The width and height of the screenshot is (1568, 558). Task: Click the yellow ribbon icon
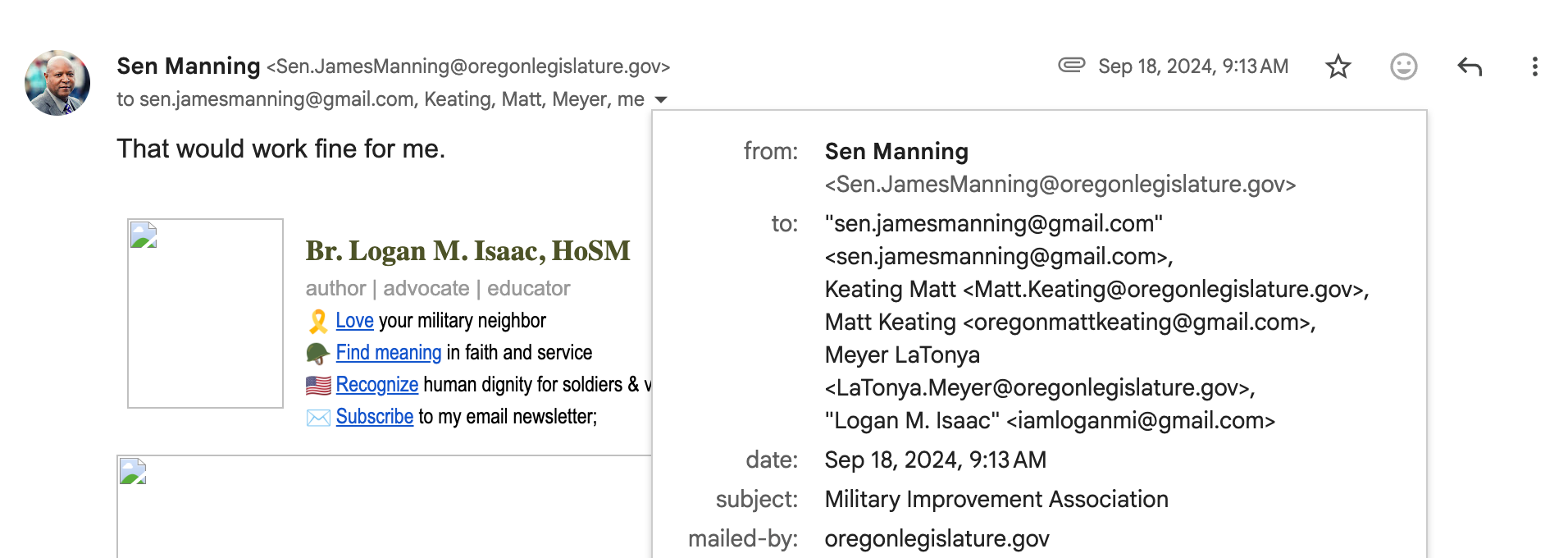(318, 321)
